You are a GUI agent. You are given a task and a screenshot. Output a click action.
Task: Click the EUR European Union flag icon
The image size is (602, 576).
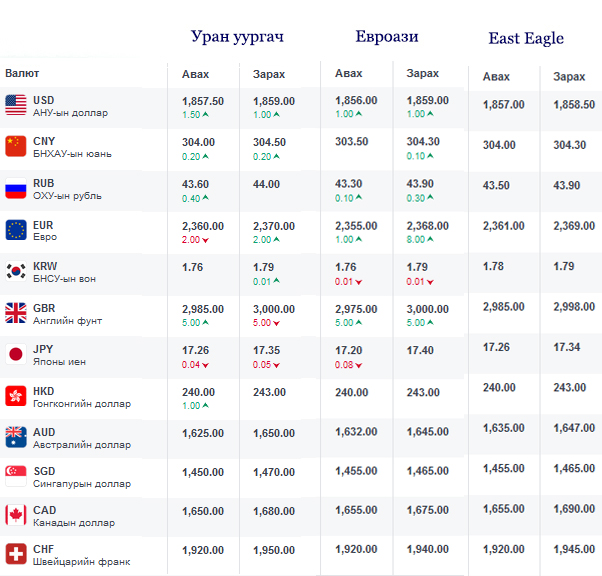tap(16, 230)
